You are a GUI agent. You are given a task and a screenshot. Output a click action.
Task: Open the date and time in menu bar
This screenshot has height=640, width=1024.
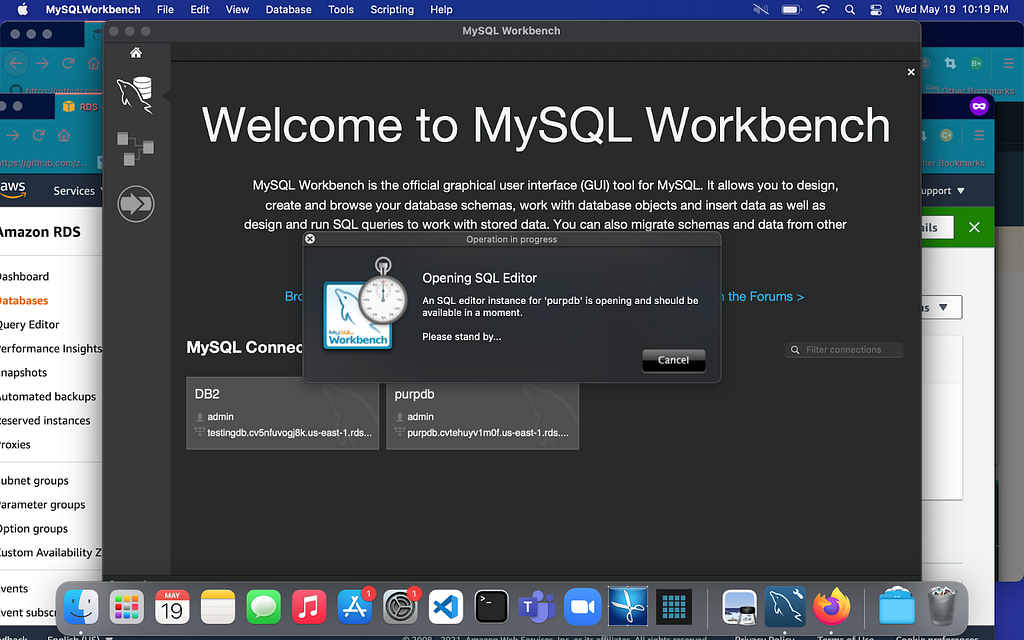[x=952, y=9]
